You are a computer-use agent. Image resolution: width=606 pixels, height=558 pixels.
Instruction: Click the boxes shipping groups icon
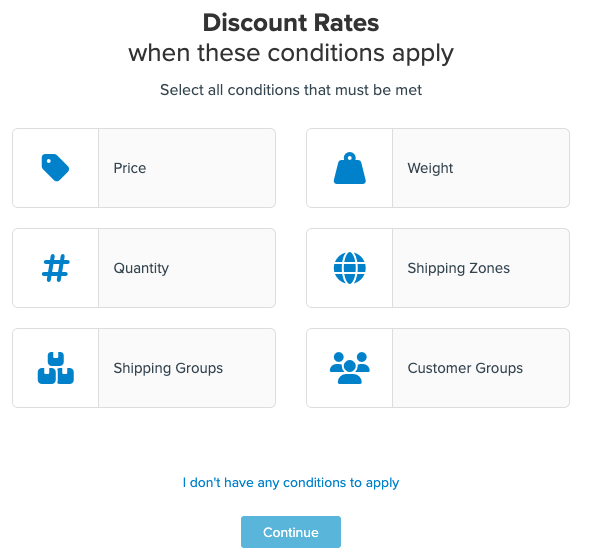pos(55,368)
